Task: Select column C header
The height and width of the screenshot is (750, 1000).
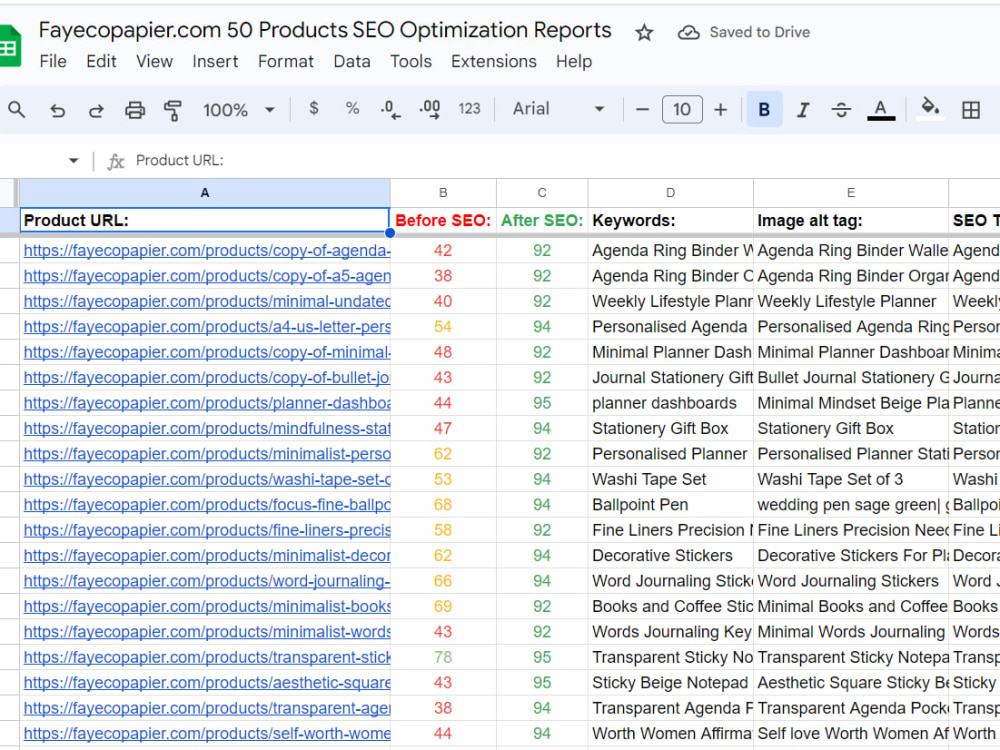Action: click(542, 193)
